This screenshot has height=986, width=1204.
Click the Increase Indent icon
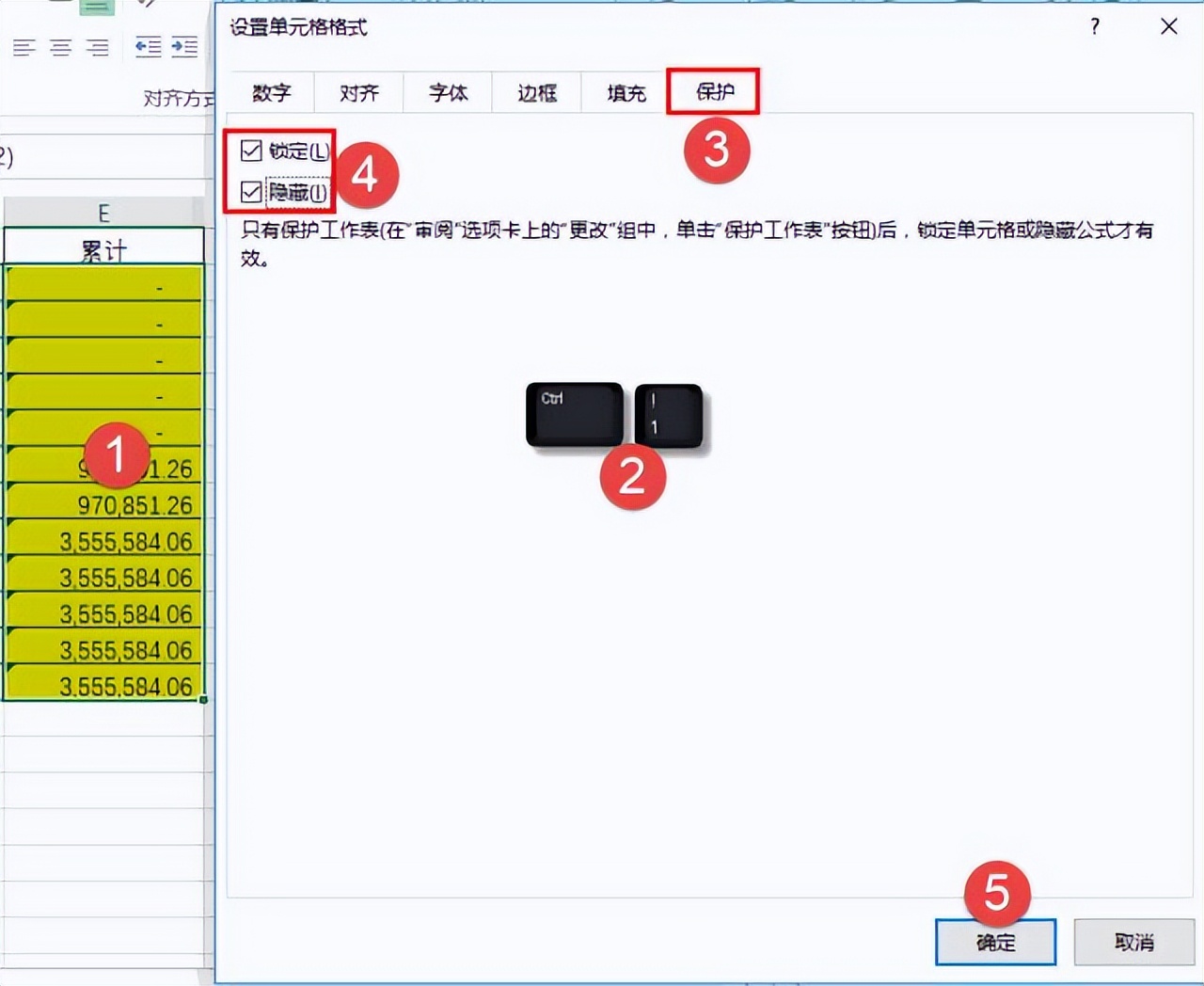[184, 47]
